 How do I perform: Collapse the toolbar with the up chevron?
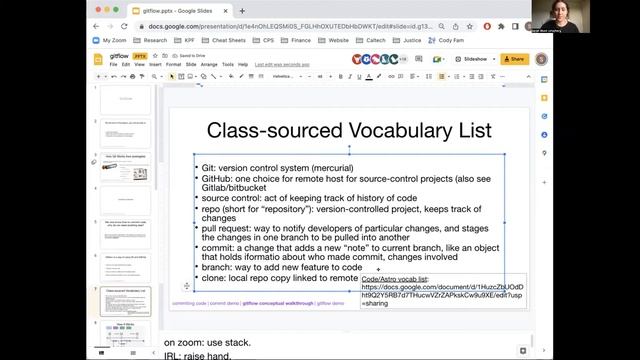[x=529, y=76]
